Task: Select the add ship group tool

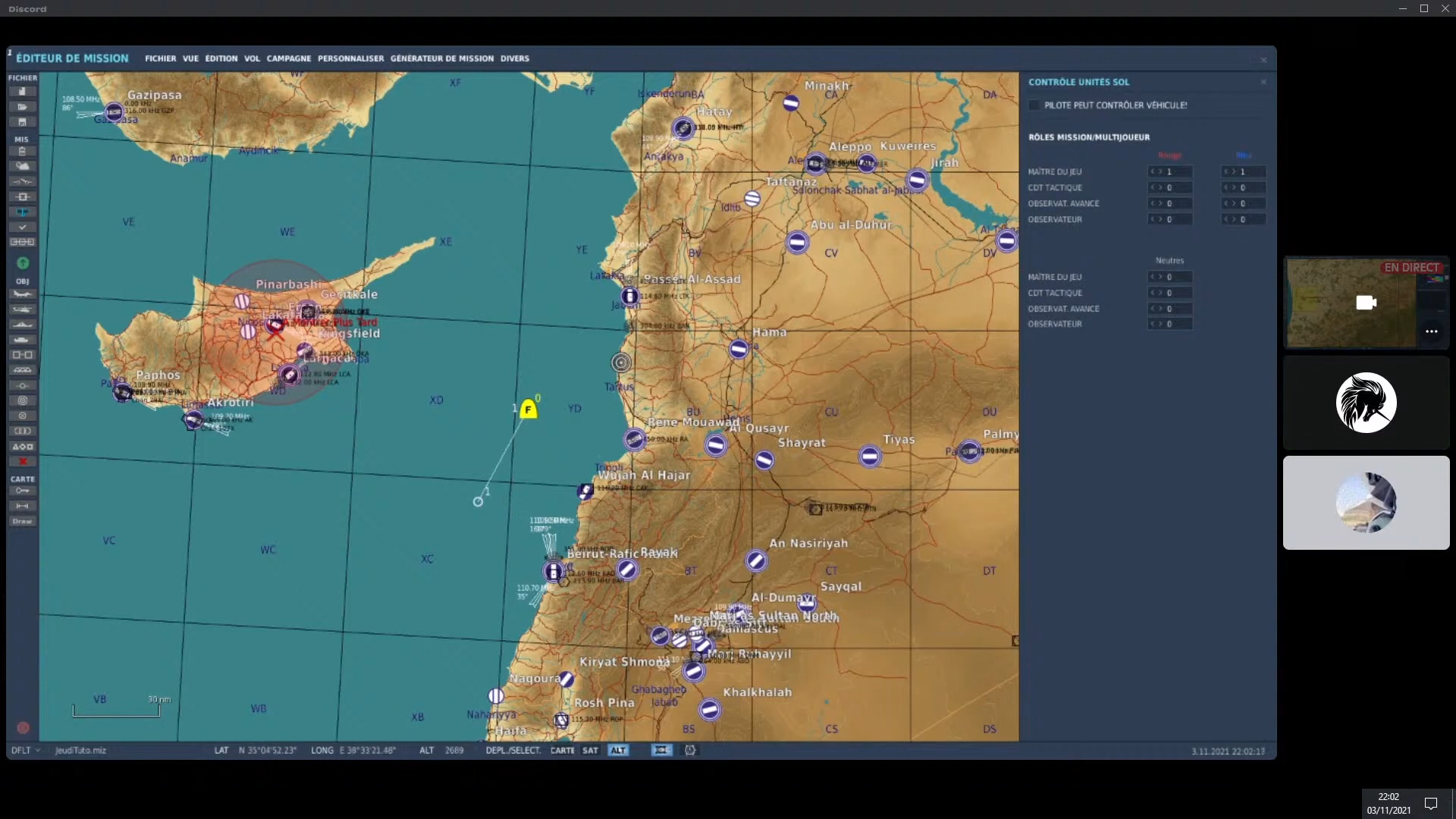Action: (22, 325)
